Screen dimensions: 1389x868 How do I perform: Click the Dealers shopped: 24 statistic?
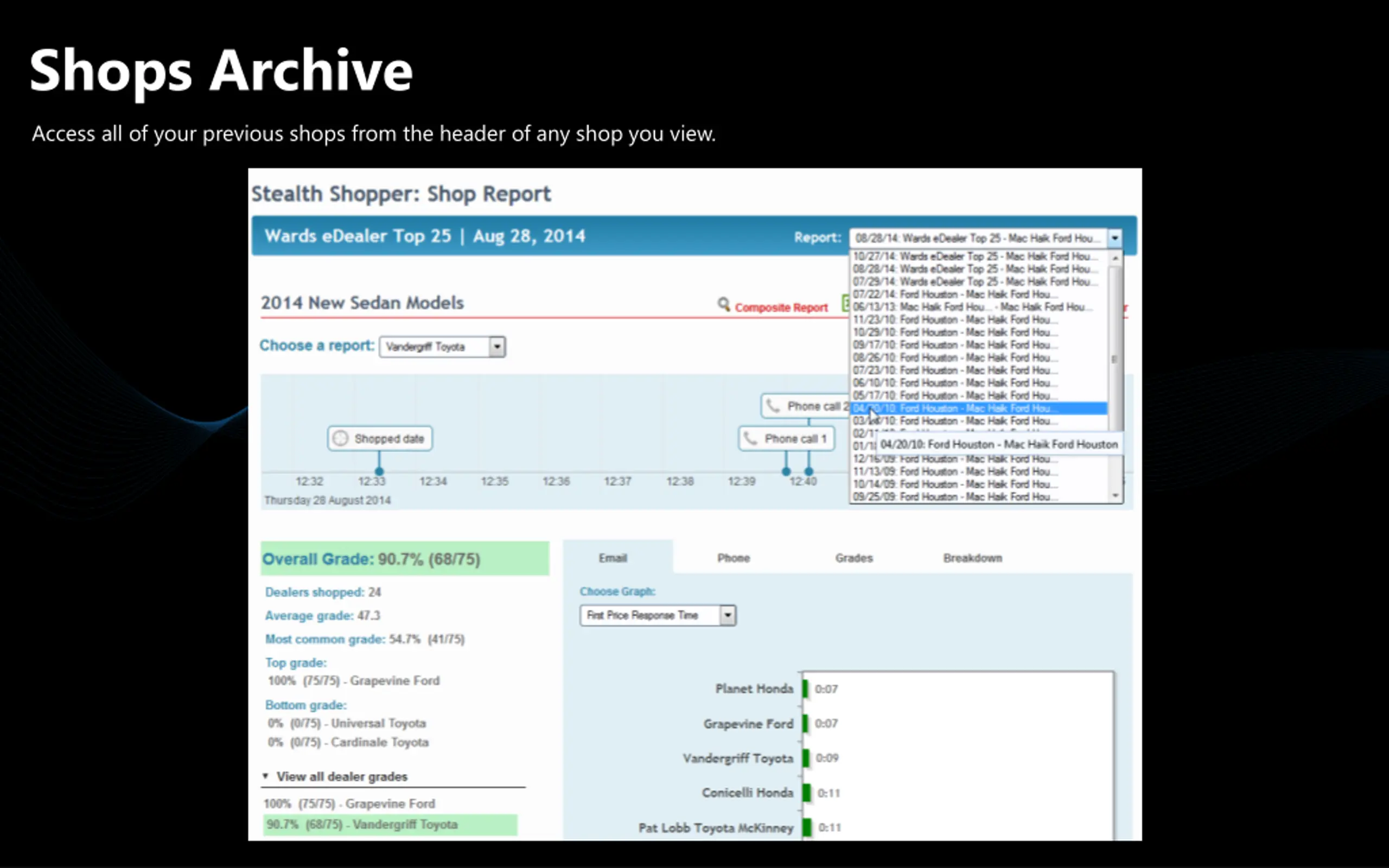tap(323, 592)
